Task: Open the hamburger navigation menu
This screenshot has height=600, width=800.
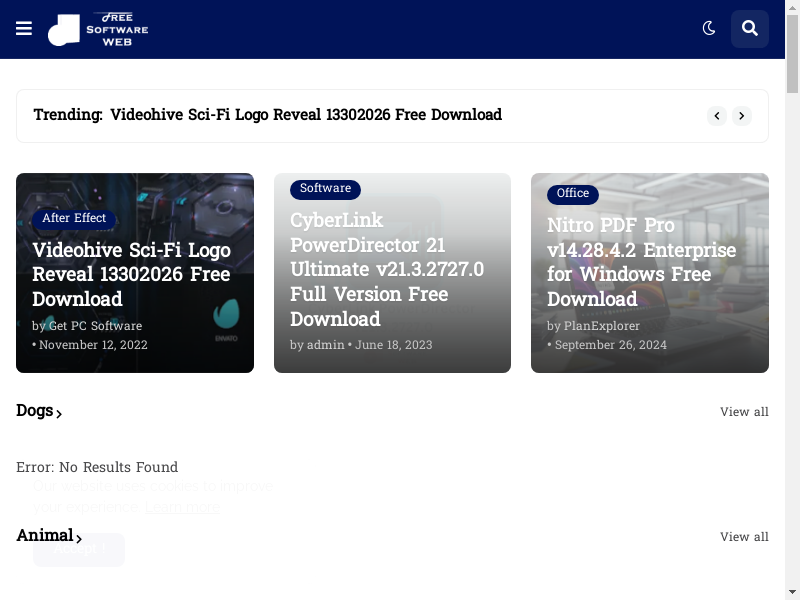Action: (x=24, y=29)
